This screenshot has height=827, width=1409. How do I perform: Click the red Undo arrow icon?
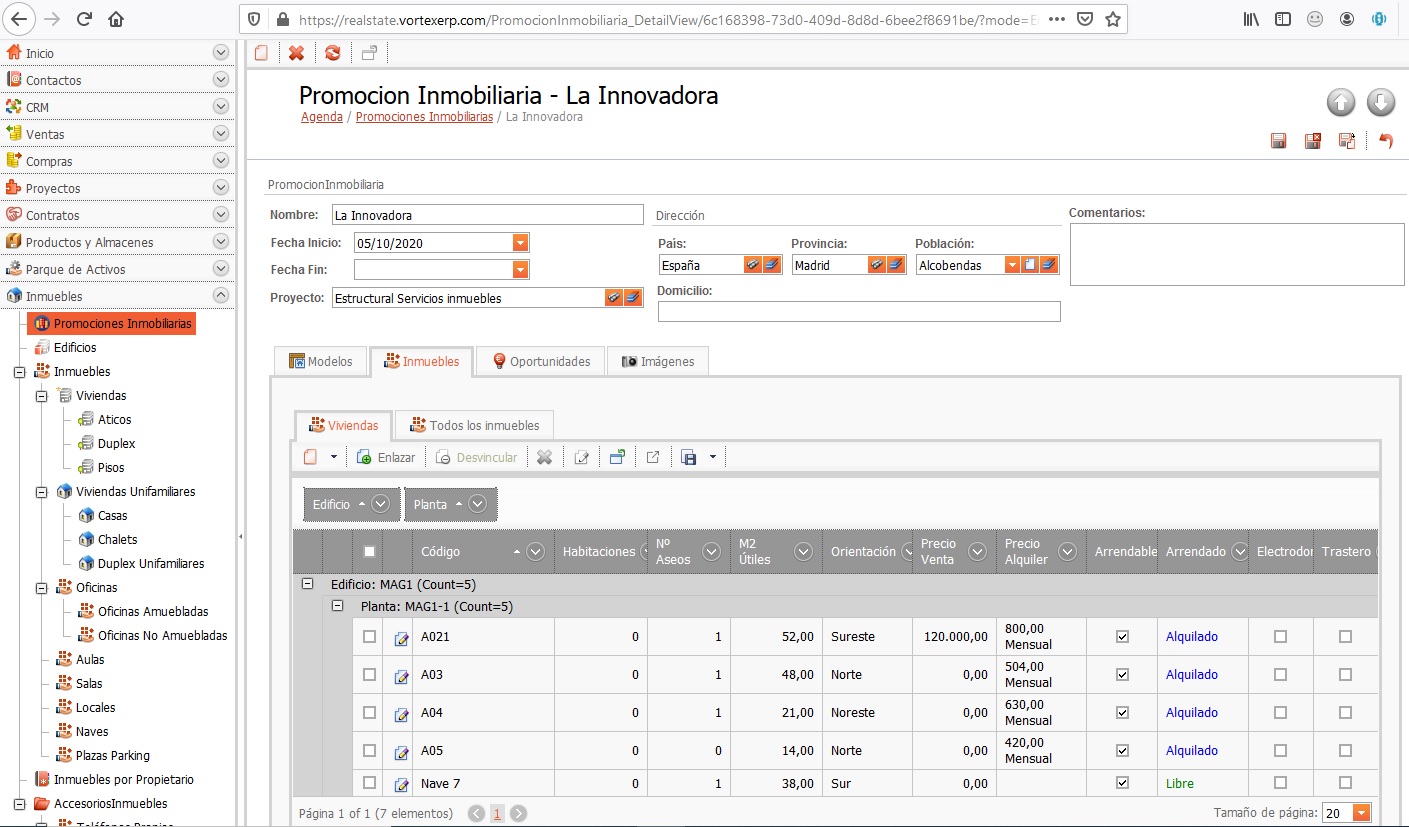point(1386,141)
